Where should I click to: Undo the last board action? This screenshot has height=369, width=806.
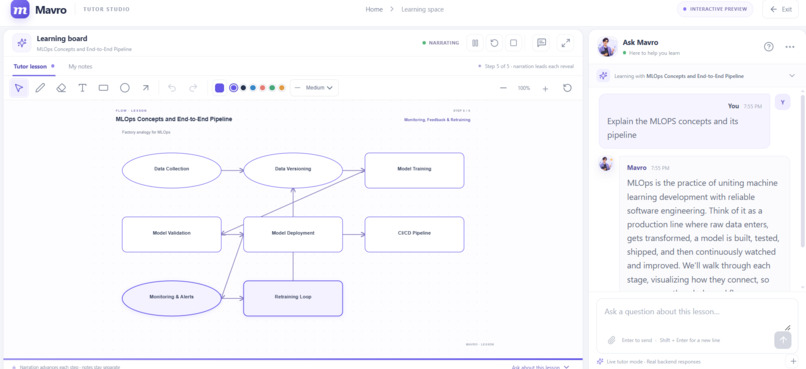coord(172,88)
